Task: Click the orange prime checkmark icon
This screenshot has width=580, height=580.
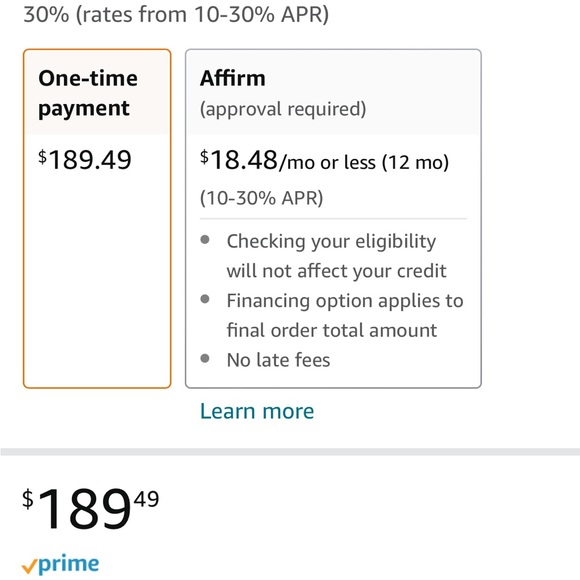Action: point(29,566)
